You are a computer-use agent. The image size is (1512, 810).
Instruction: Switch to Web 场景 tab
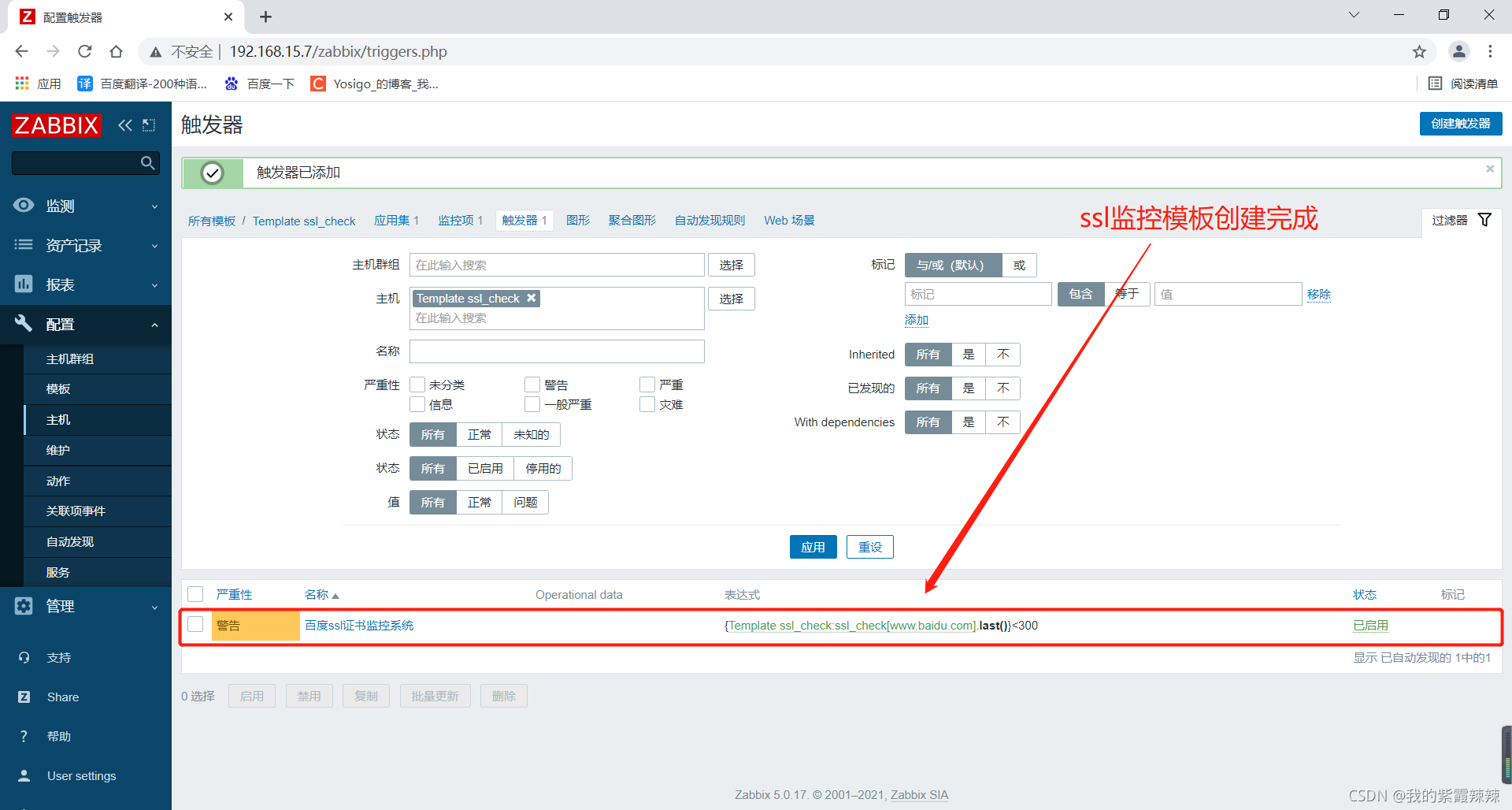789,221
